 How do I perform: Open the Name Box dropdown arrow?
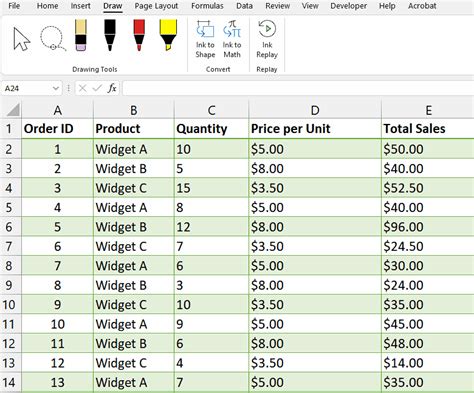[x=55, y=88]
